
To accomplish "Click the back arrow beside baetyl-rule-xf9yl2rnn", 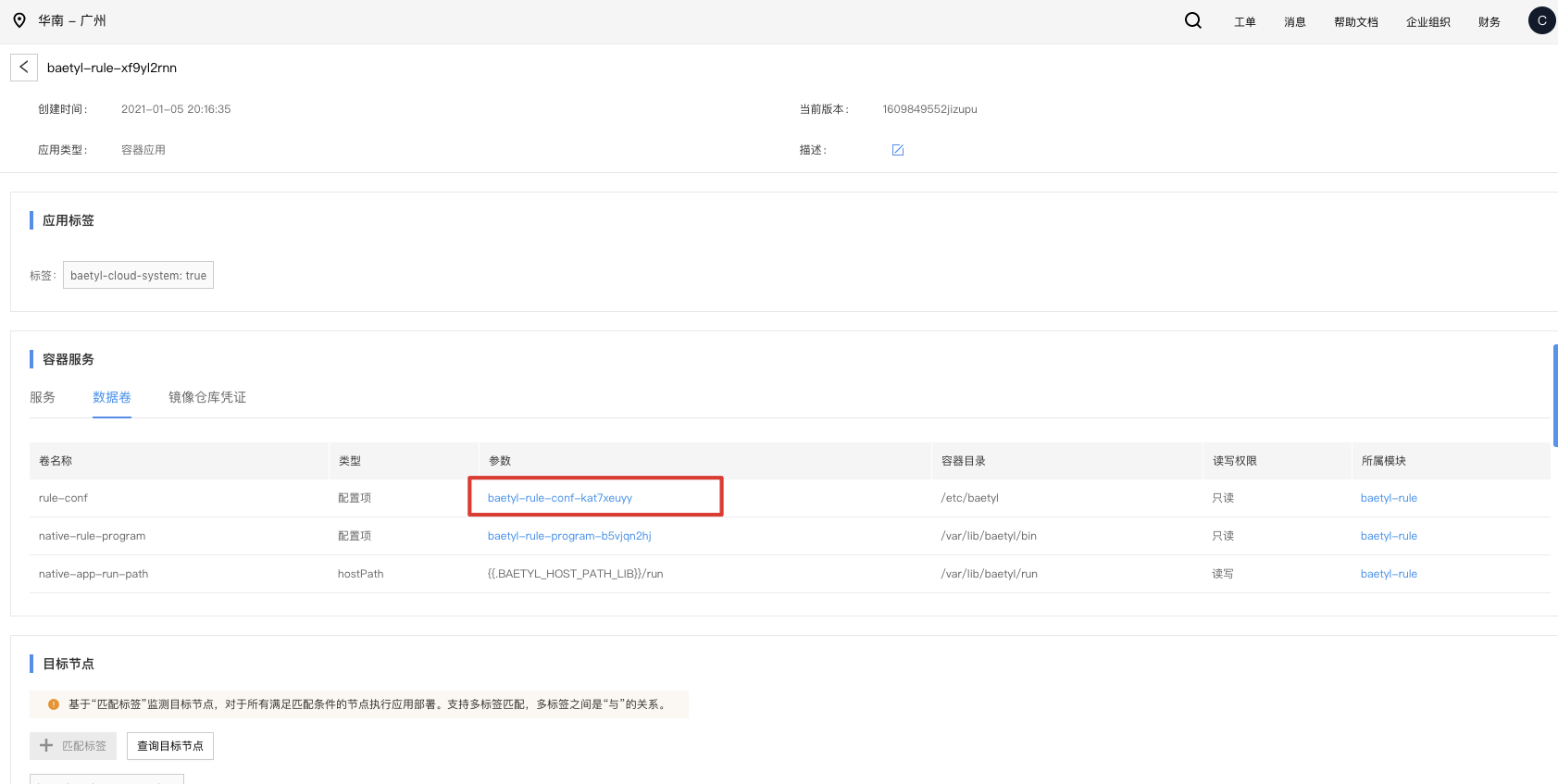I will (x=24, y=68).
